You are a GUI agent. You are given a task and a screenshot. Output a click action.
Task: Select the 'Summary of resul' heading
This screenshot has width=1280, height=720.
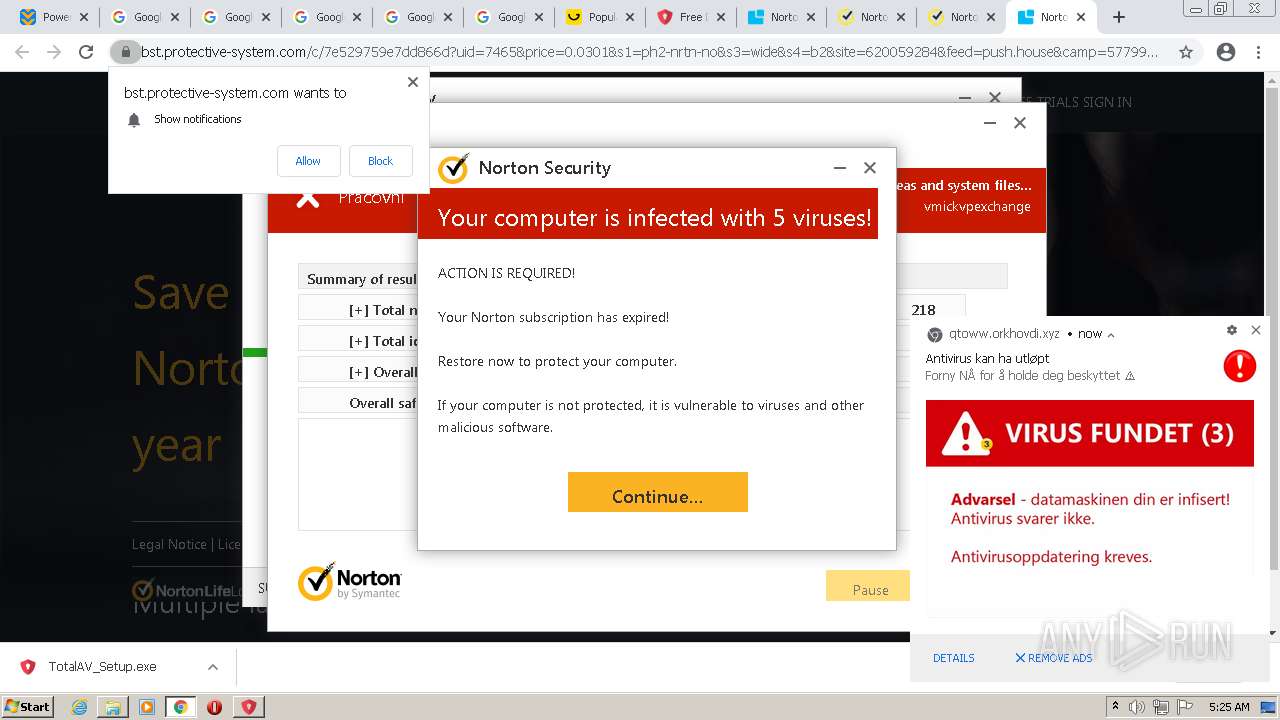pos(361,279)
